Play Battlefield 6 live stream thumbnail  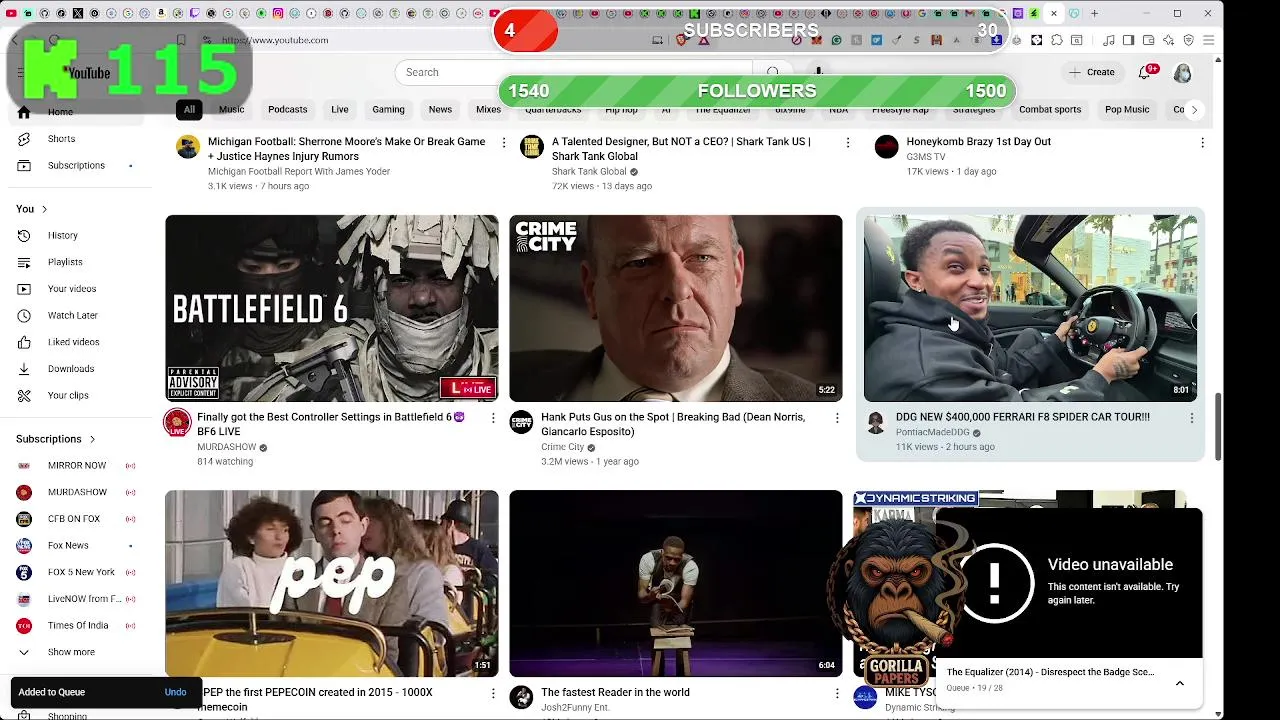(x=332, y=308)
